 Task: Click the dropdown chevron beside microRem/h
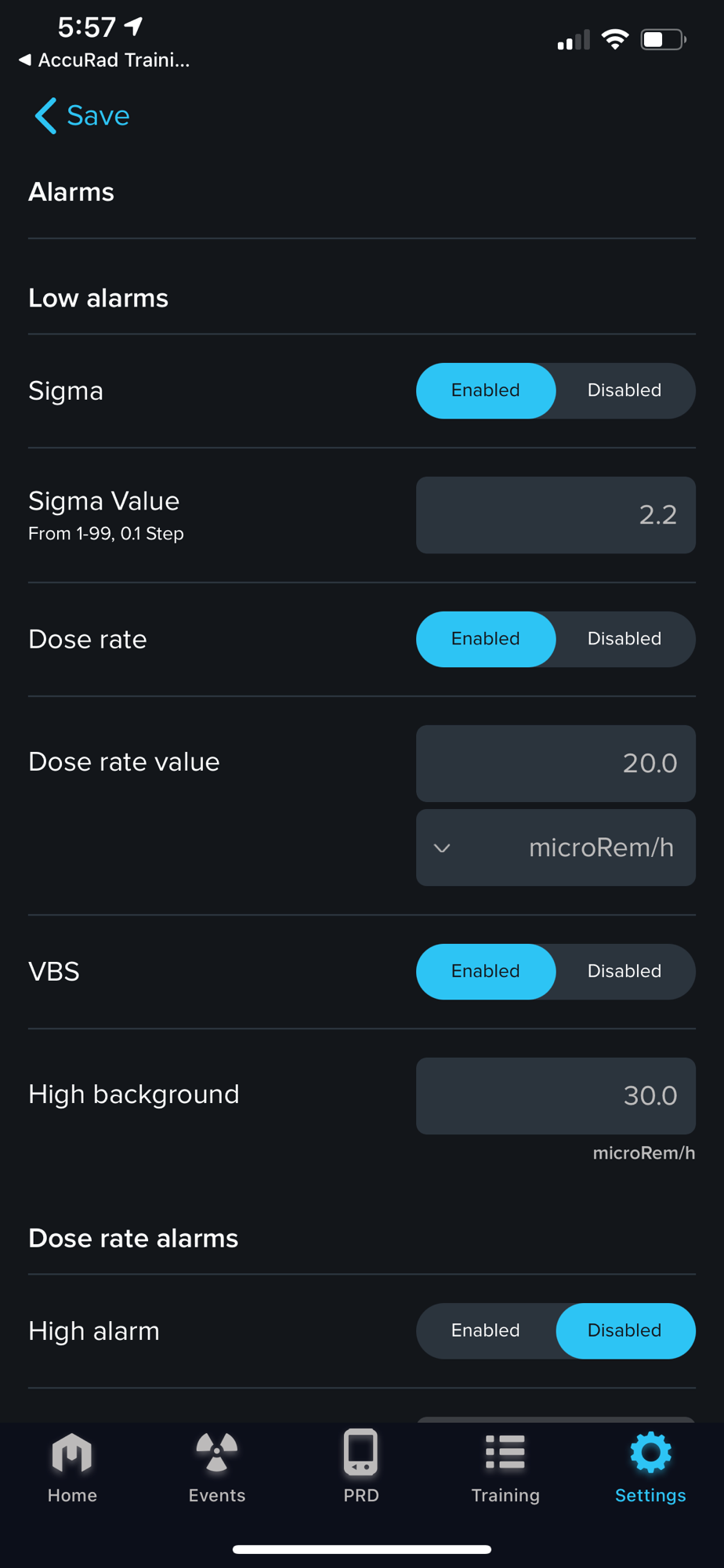(x=442, y=848)
